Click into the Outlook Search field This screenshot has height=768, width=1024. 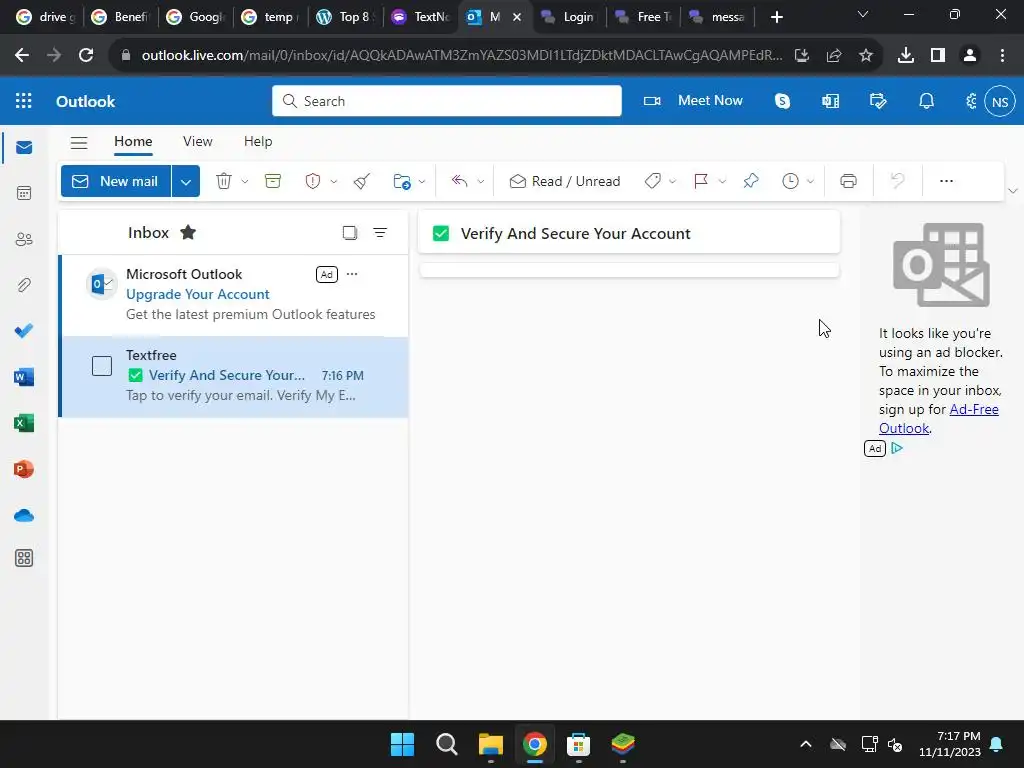[x=447, y=101]
